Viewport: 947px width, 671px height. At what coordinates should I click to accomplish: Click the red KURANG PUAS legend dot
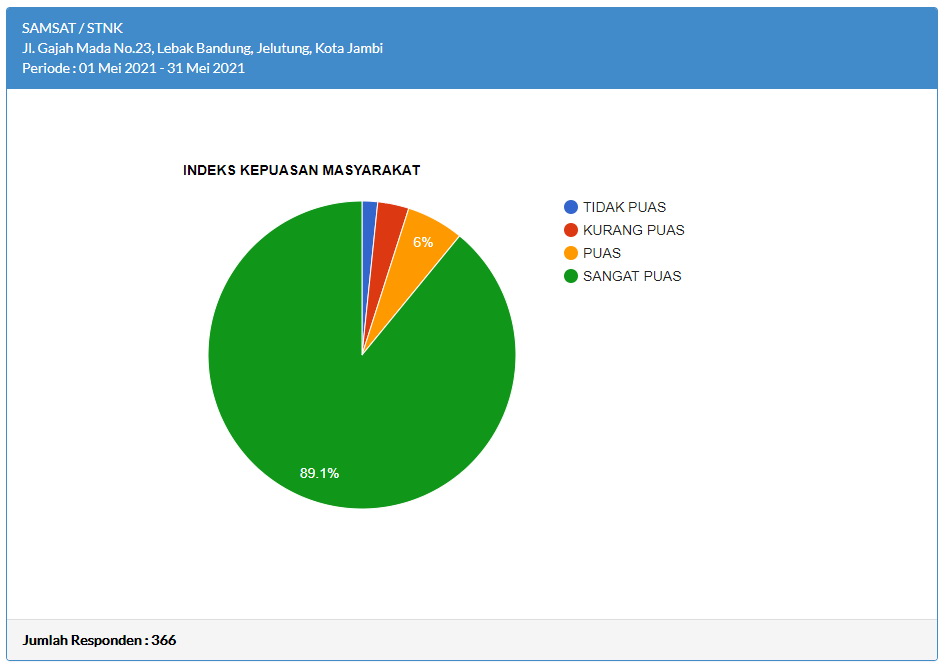click(x=571, y=230)
